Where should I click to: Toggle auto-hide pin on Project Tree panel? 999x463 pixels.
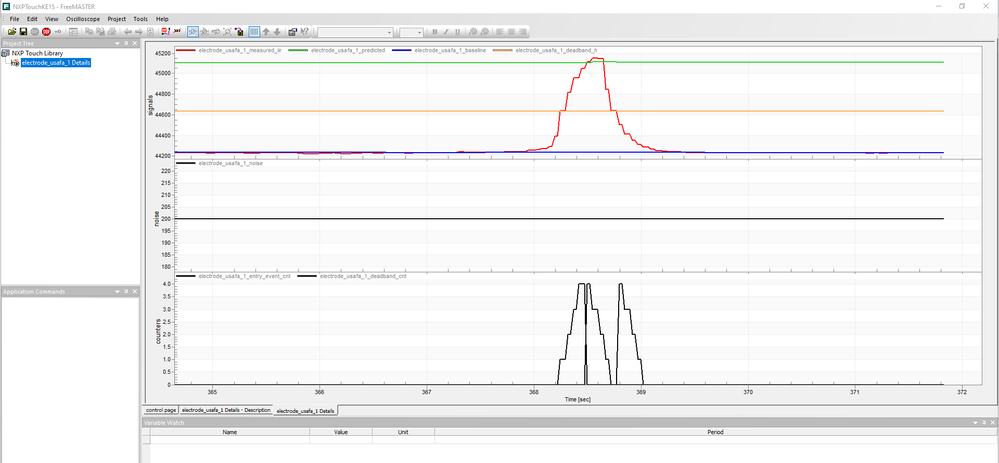[x=126, y=43]
